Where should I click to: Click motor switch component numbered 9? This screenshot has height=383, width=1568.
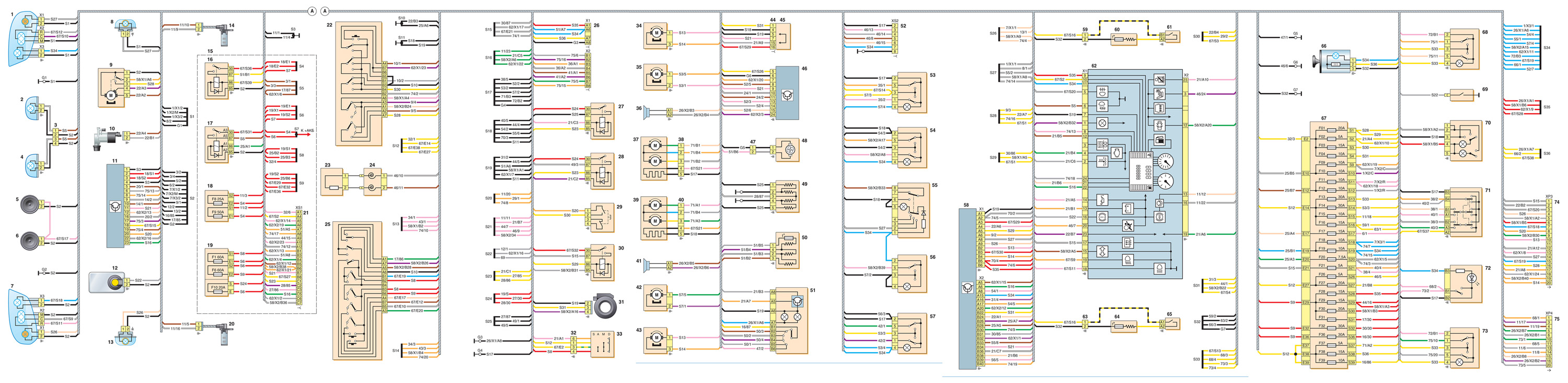click(111, 87)
